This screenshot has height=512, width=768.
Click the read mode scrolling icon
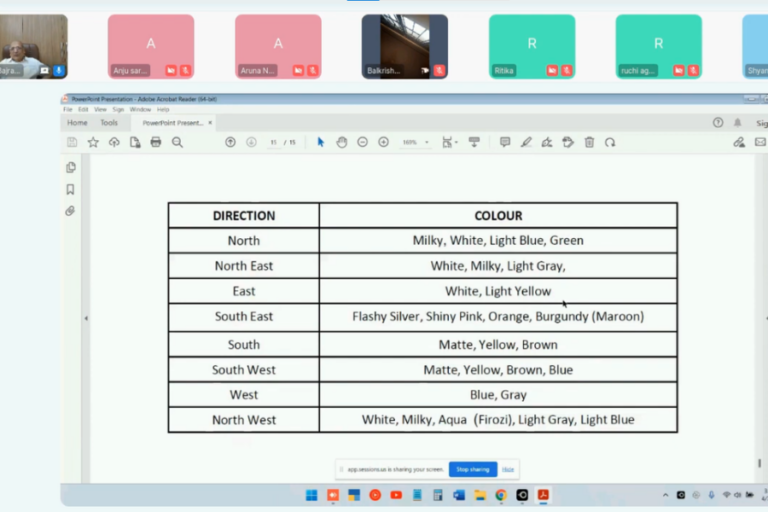tap(474, 142)
